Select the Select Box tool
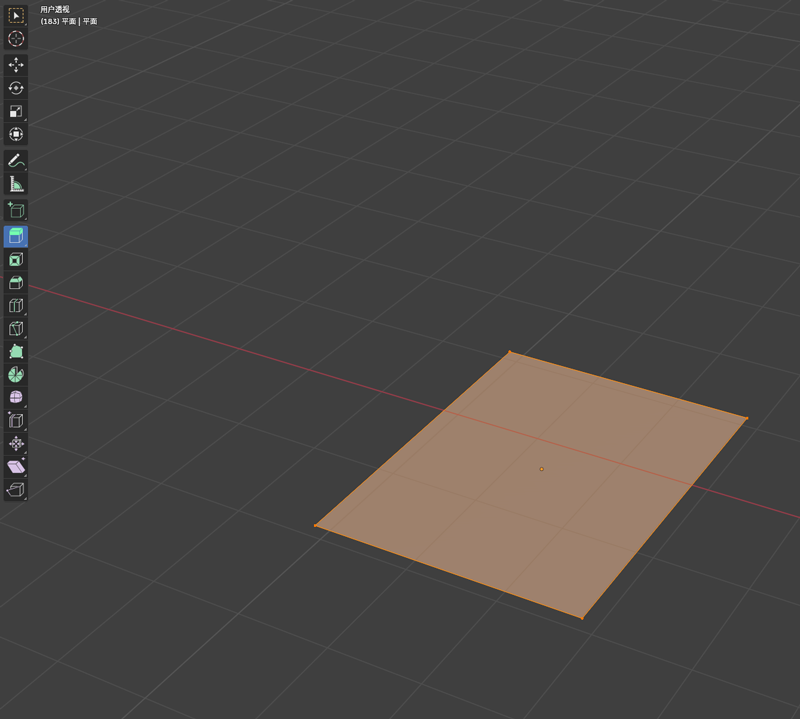The width and height of the screenshot is (800, 719). point(16,15)
